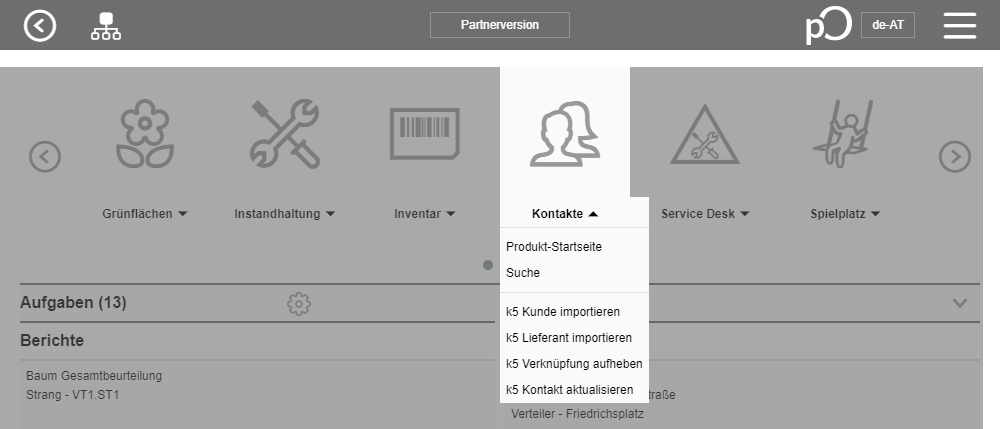1000x429 pixels.
Task: Open the Service Desk warning triangle icon
Action: tap(705, 135)
